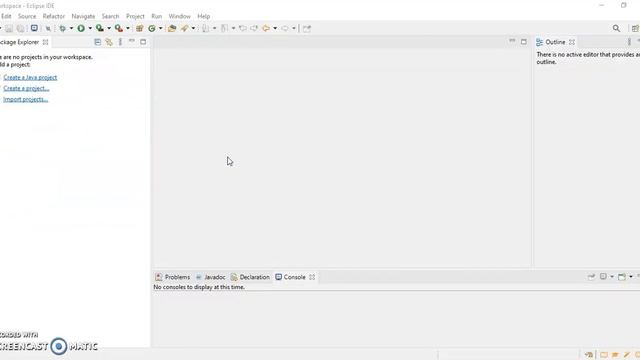The height and width of the screenshot is (360, 640).
Task: Open the Debug dropdown arrow
Action: [x=71, y=28]
